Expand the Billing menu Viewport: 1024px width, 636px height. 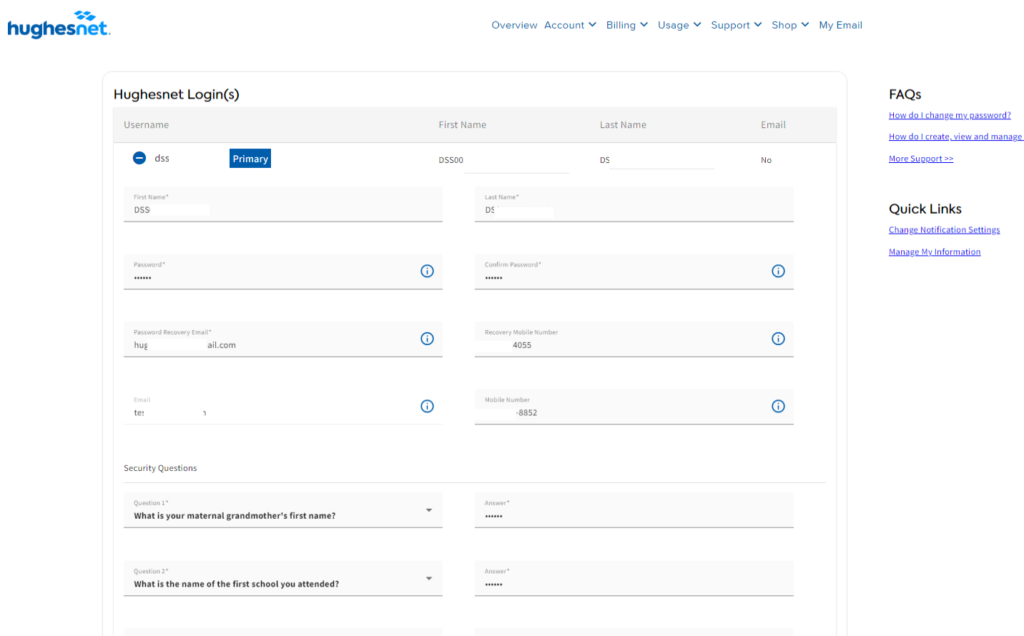pos(626,25)
